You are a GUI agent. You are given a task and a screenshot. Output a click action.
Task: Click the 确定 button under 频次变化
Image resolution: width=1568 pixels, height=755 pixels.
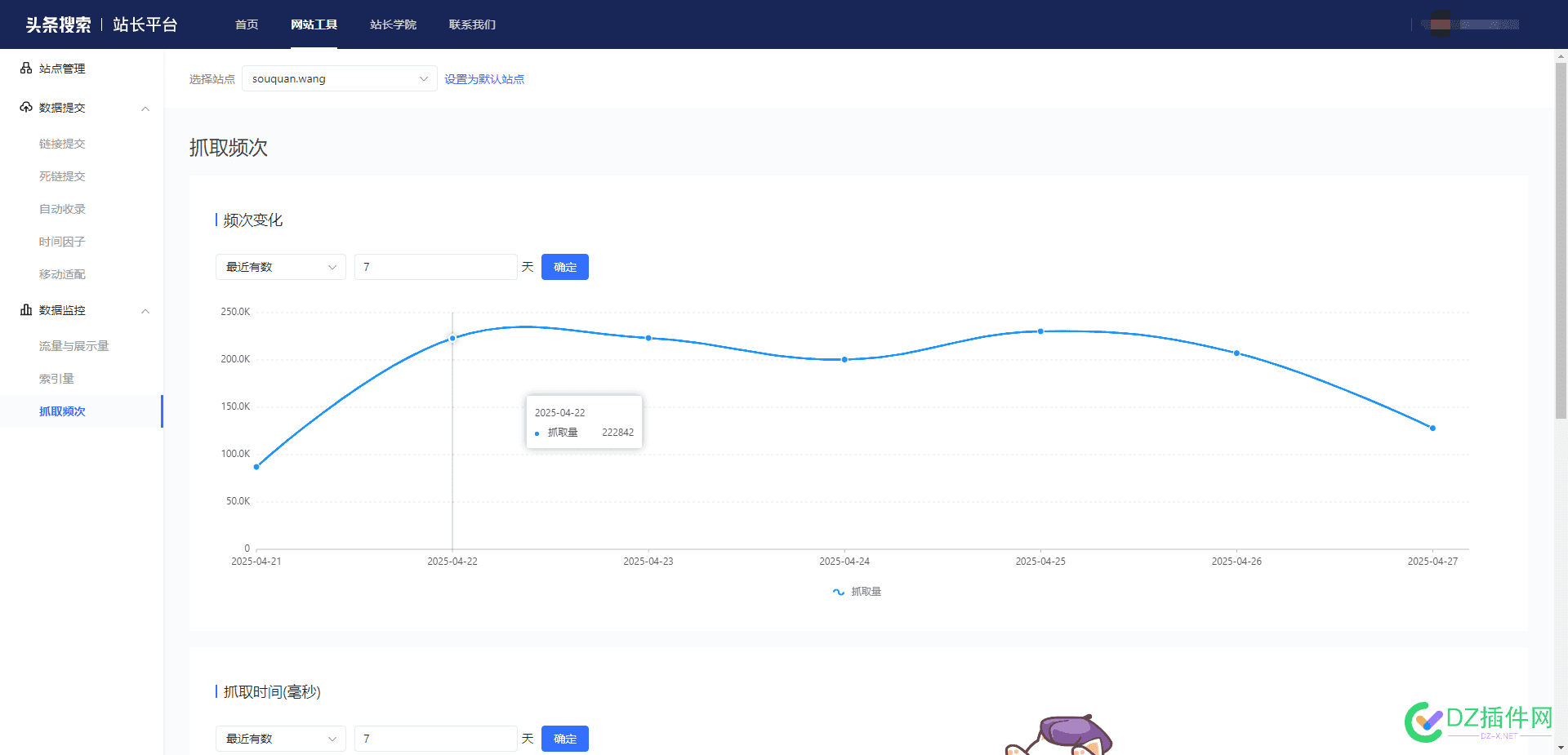pyautogui.click(x=565, y=267)
